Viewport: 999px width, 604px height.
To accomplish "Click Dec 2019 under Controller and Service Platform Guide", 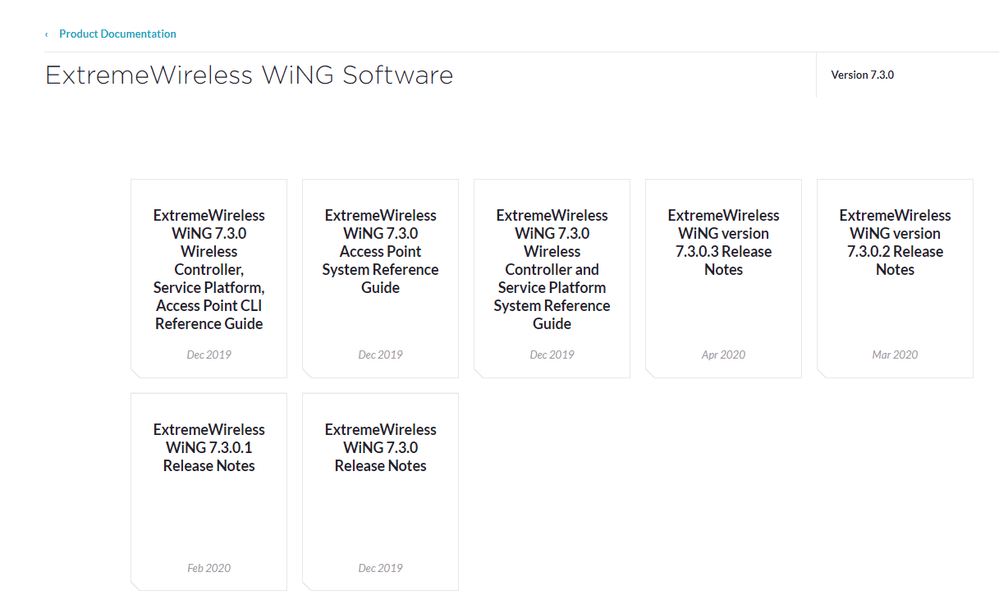I will pos(552,355).
